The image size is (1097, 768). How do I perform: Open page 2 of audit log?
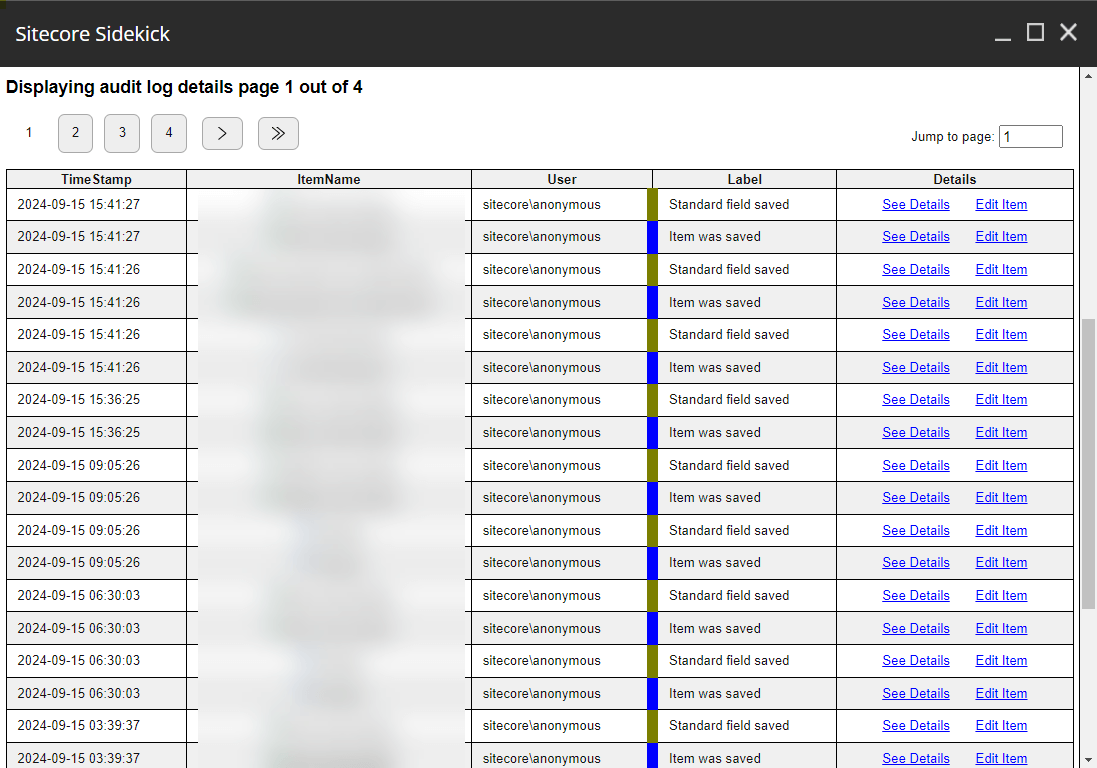point(75,133)
